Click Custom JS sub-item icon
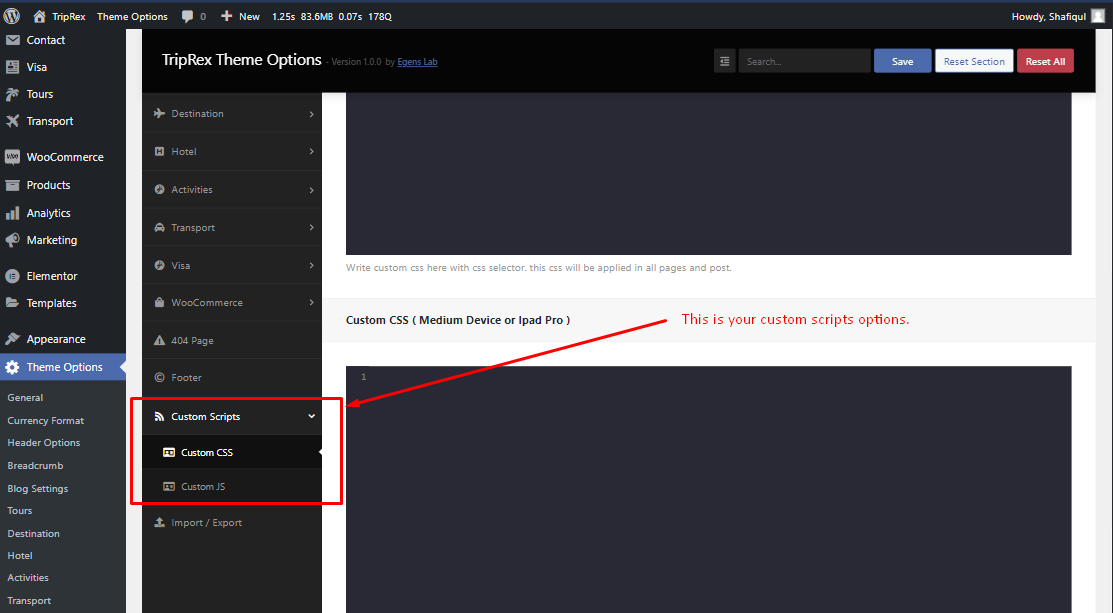Screen dimensions: 1113x613 coord(169,486)
